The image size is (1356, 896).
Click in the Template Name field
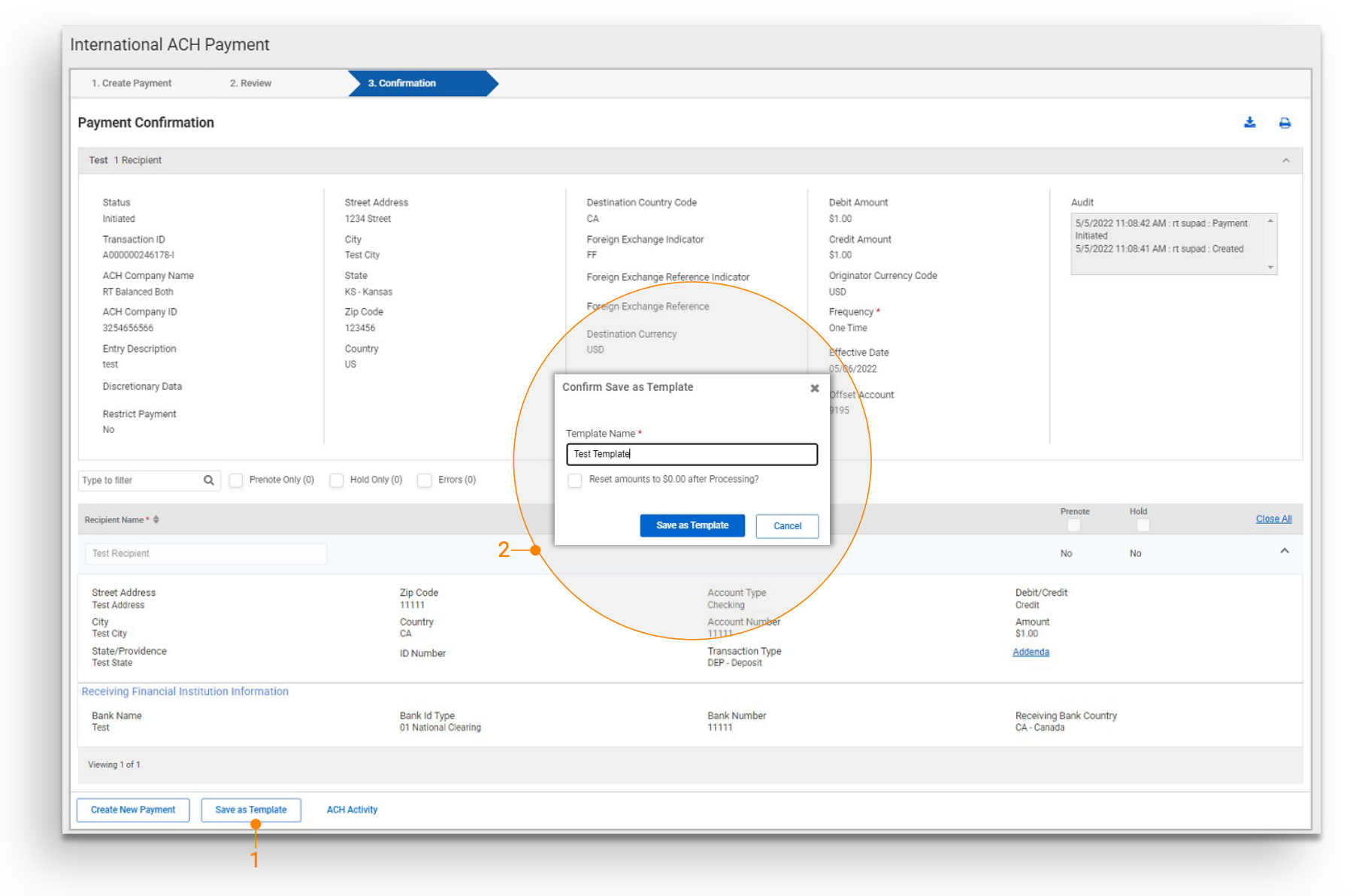(692, 454)
